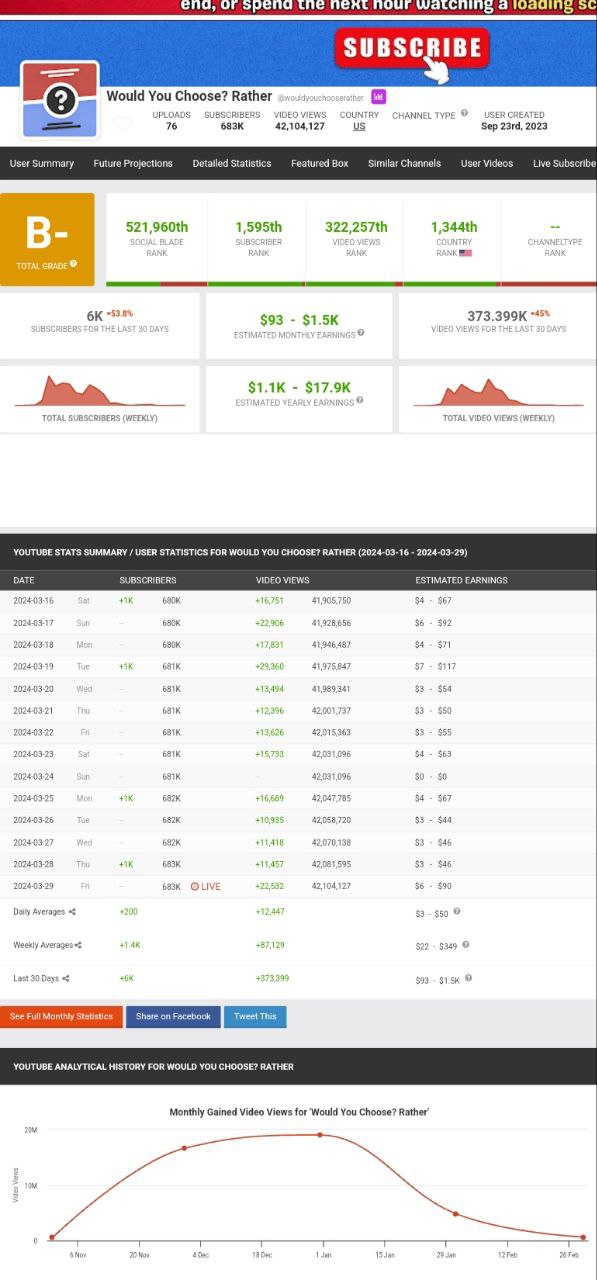The height and width of the screenshot is (1280, 597).
Task: Click help icon beside daily $3 - $50 earnings
Action: point(457,911)
